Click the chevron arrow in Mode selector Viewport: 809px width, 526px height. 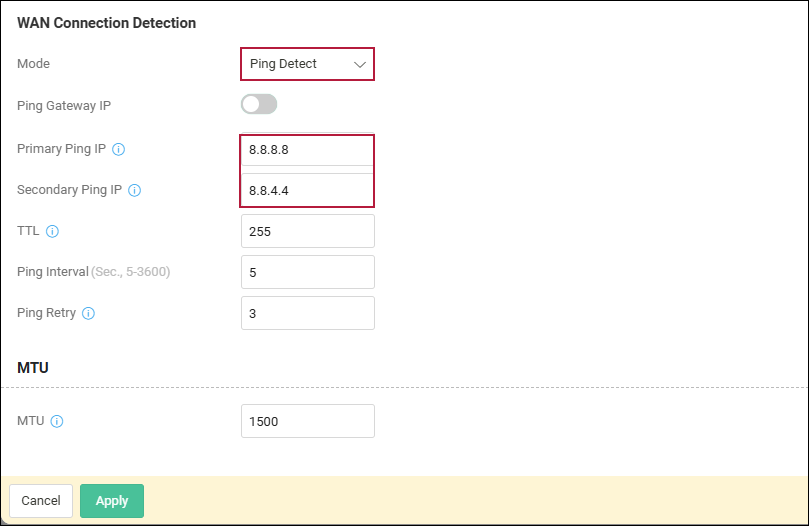coord(360,65)
